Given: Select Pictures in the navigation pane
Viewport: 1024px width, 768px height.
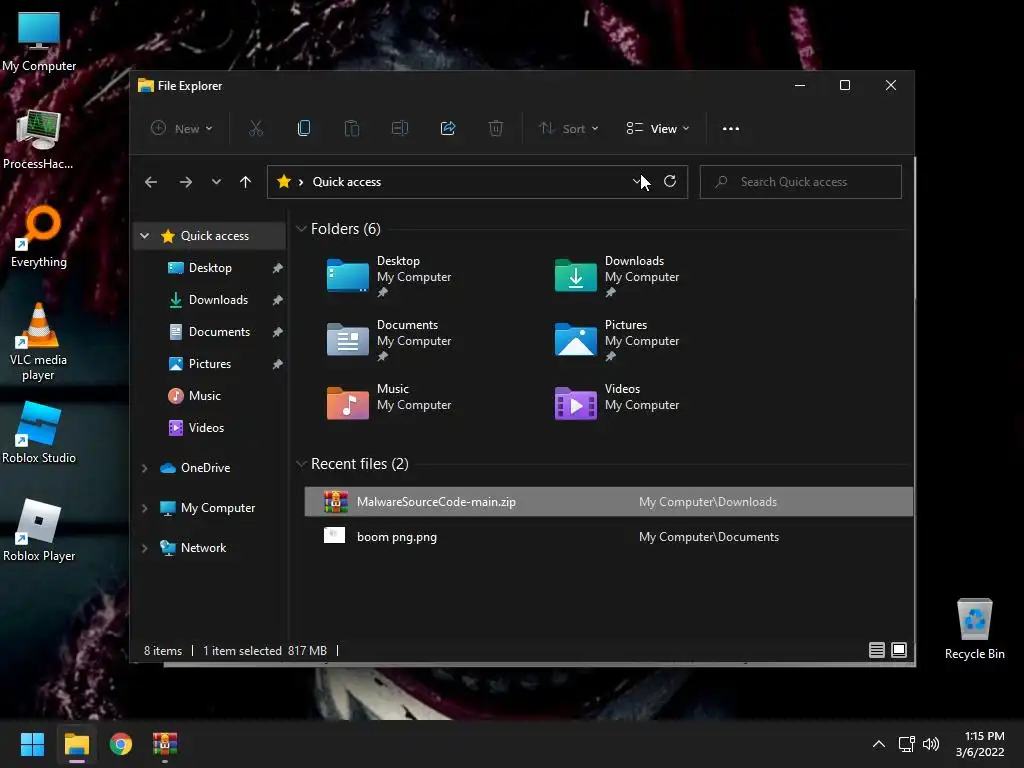Looking at the screenshot, I should pos(210,364).
